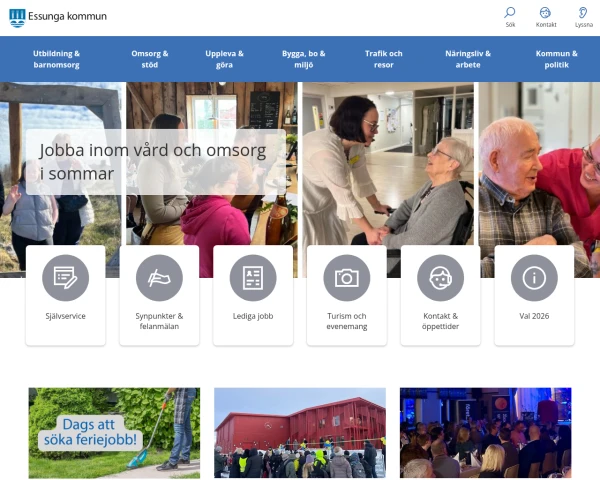Open the Dags att söka feriejobb image
The width and height of the screenshot is (600, 480).
pos(114,433)
